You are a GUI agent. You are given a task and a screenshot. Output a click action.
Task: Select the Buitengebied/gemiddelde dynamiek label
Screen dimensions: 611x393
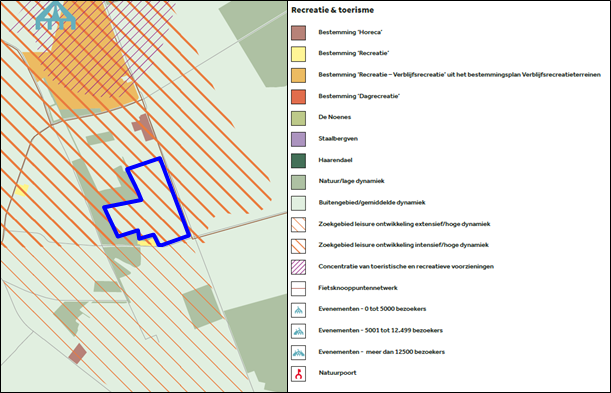tap(372, 203)
